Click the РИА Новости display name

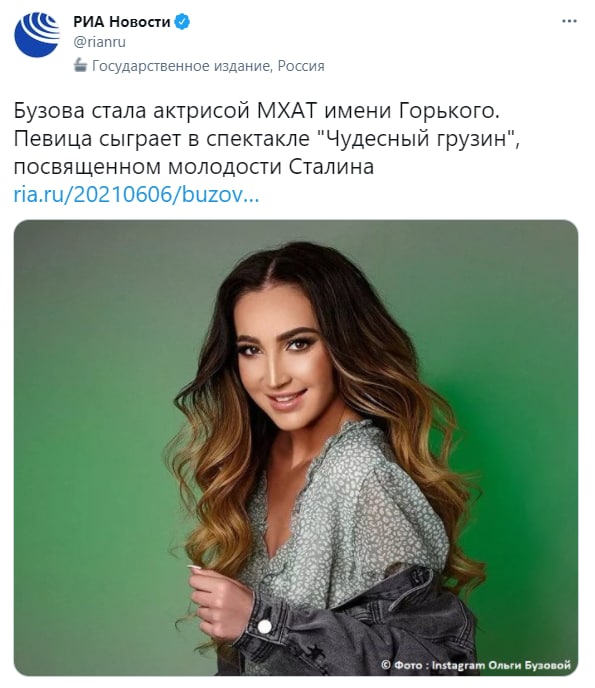point(122,22)
